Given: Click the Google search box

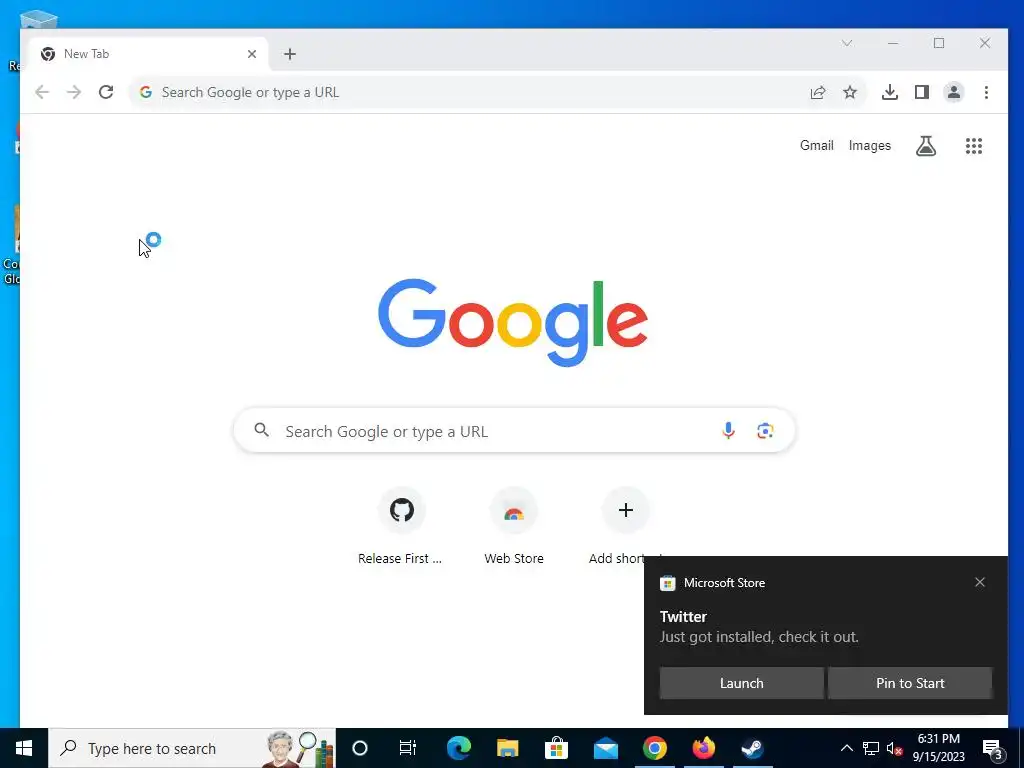Looking at the screenshot, I should (514, 430).
